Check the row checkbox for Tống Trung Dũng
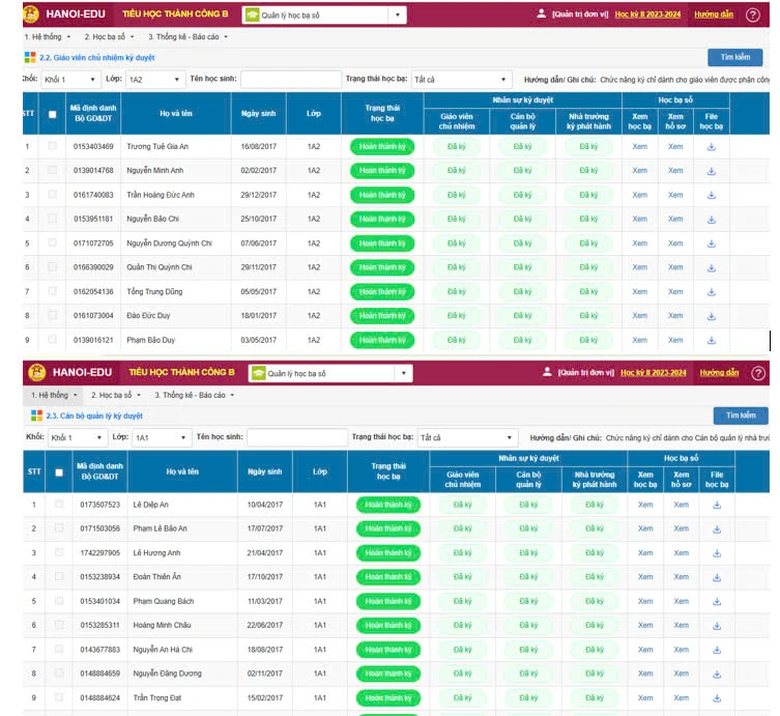Screen dimensions: 780x716 click(53, 292)
